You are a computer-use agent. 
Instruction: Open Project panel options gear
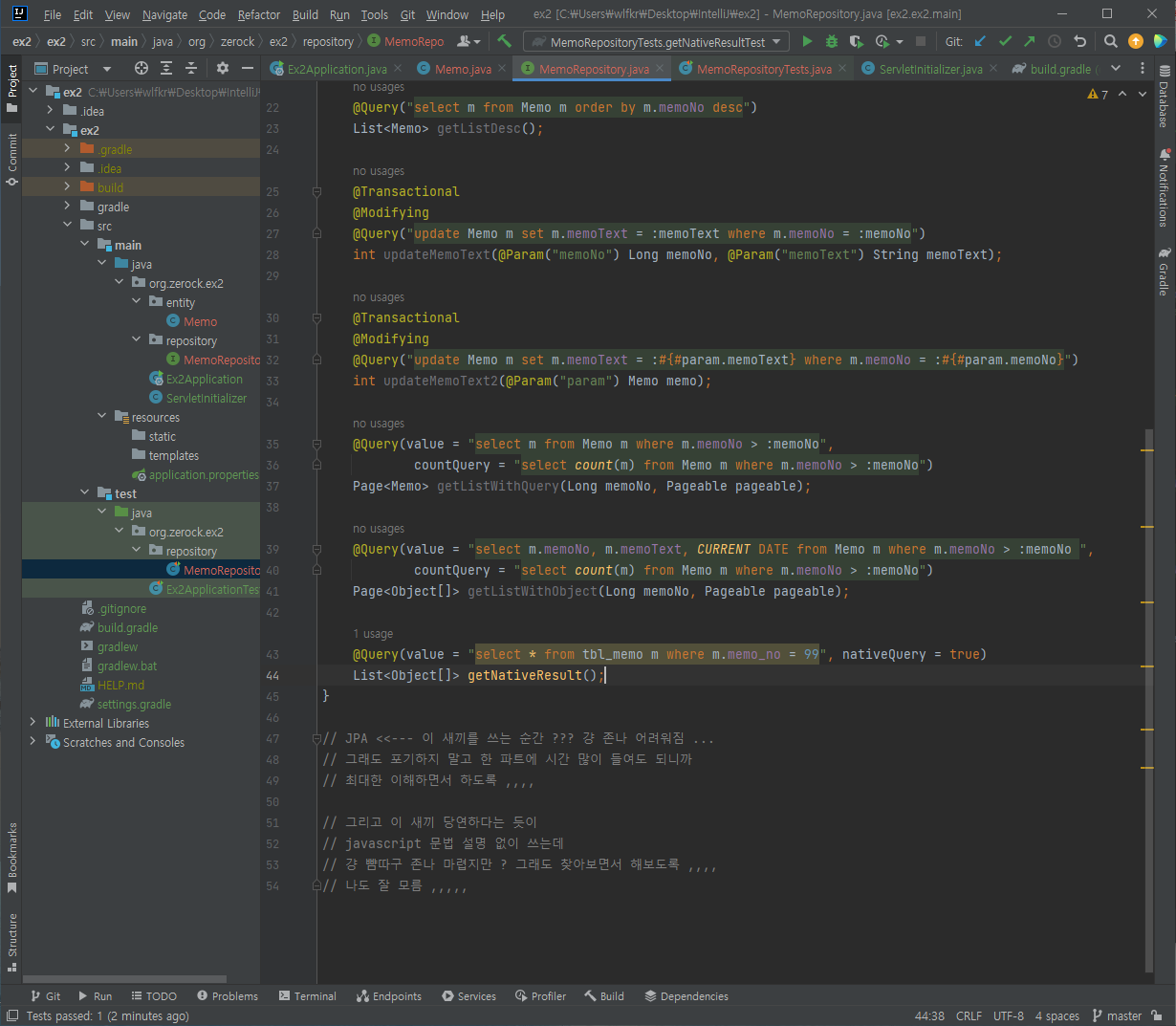pyautogui.click(x=223, y=68)
